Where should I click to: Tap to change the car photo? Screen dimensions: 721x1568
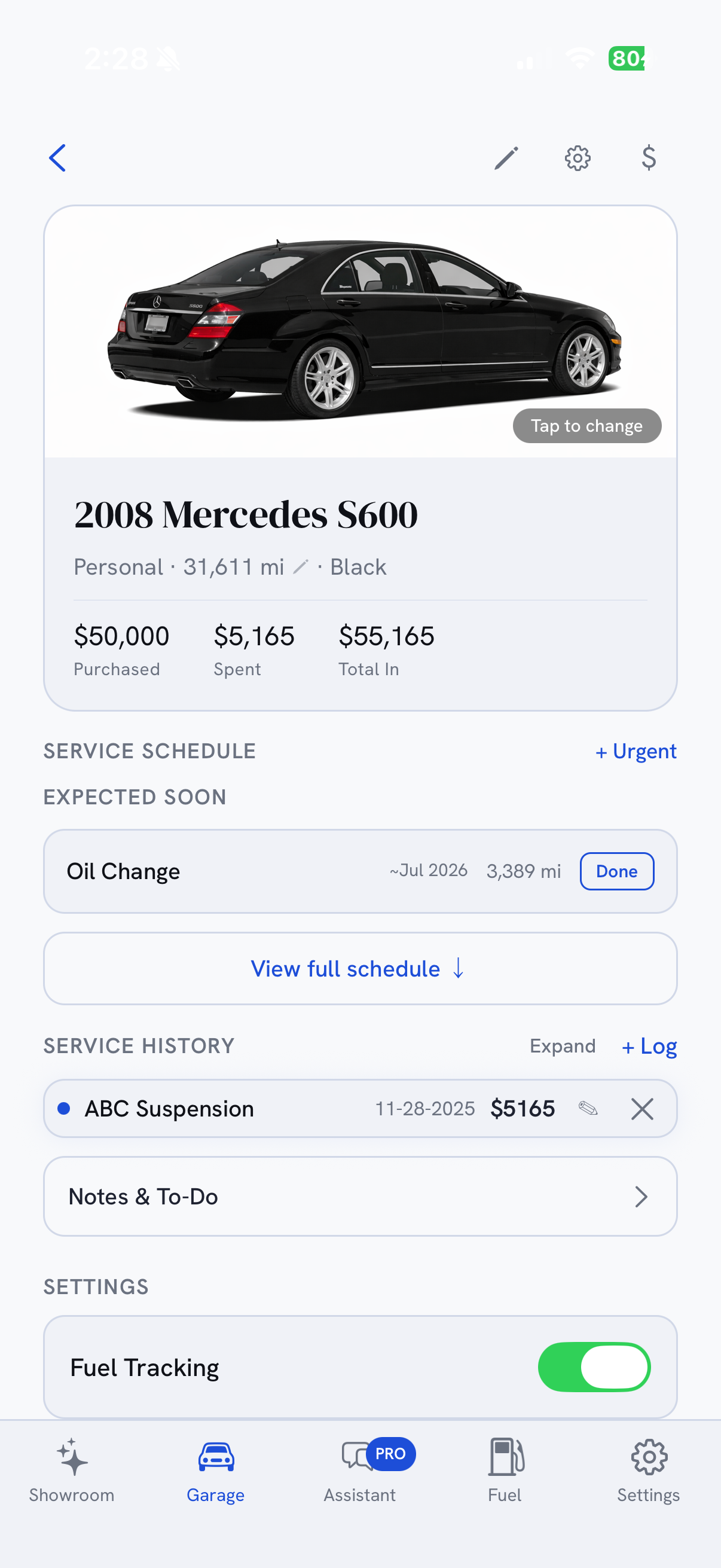pyautogui.click(x=587, y=425)
